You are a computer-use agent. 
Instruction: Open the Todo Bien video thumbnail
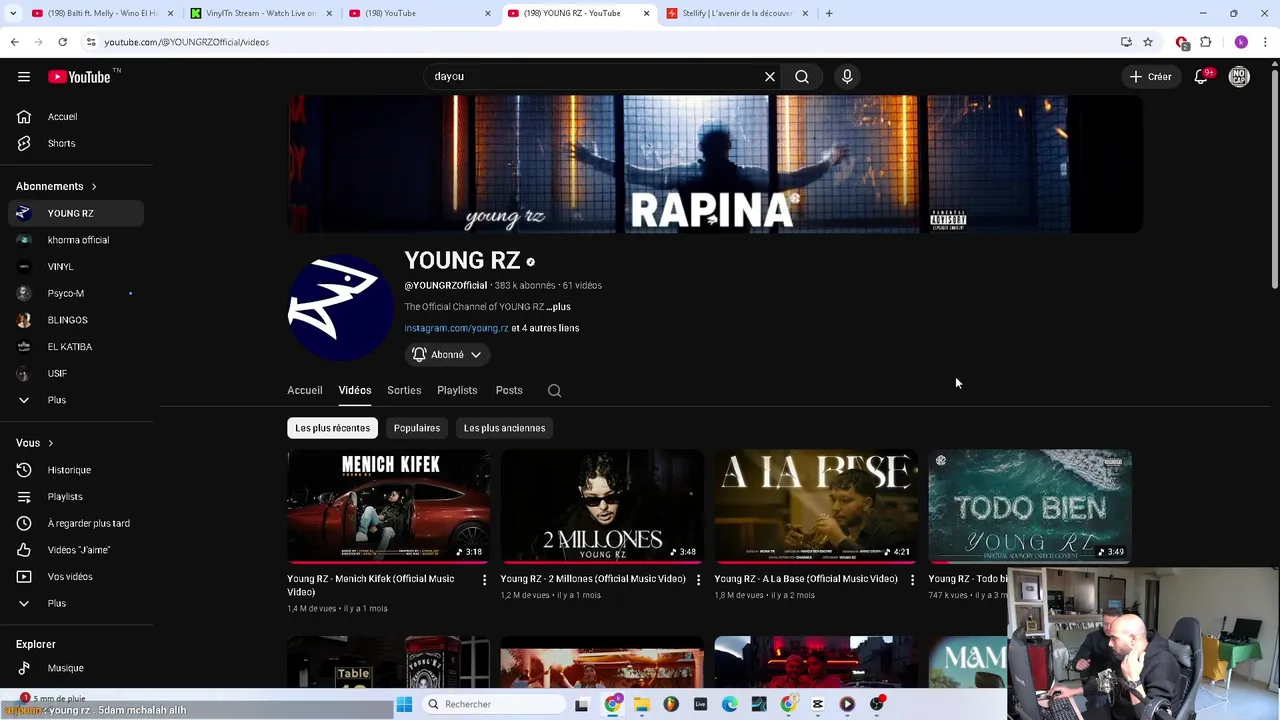coord(1030,506)
